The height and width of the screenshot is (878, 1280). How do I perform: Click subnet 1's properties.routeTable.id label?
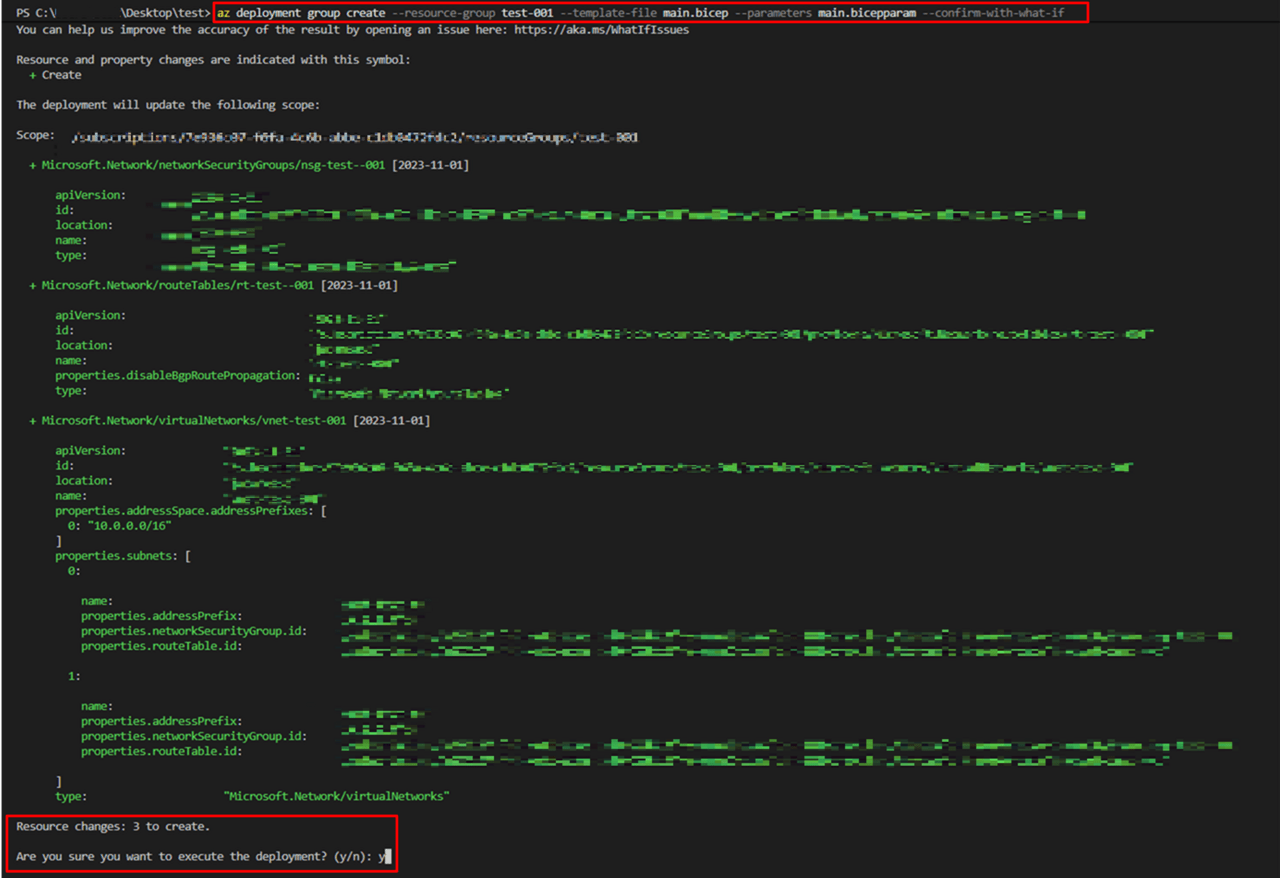160,751
